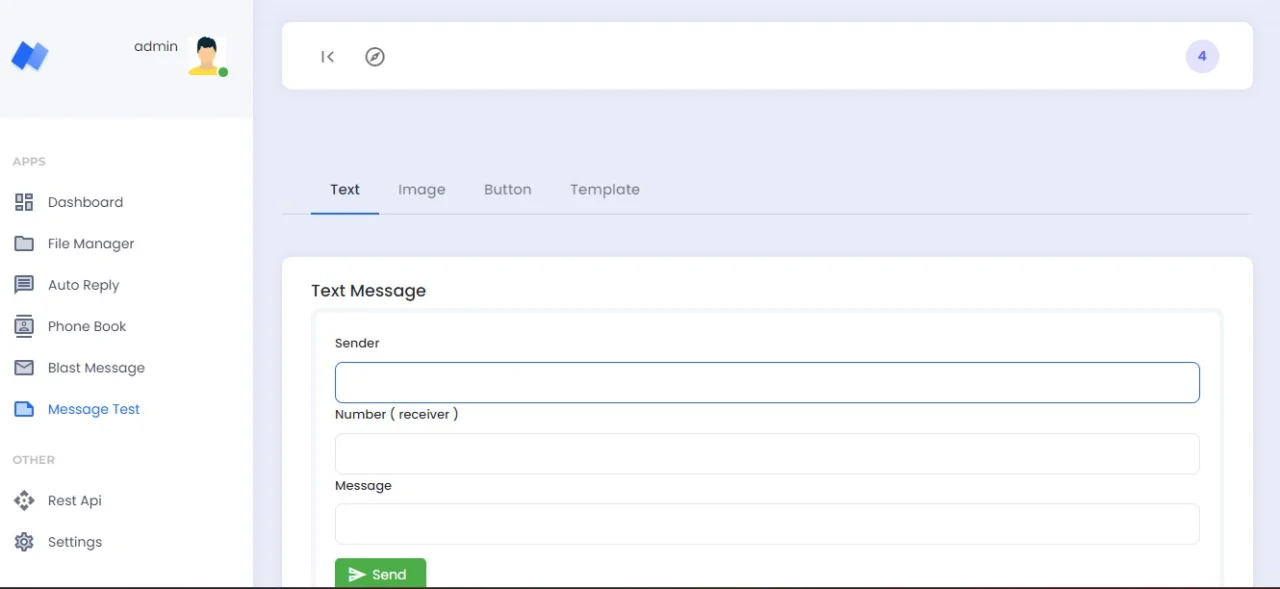Open the notification badge showing 4
The height and width of the screenshot is (589, 1280).
pos(1202,56)
